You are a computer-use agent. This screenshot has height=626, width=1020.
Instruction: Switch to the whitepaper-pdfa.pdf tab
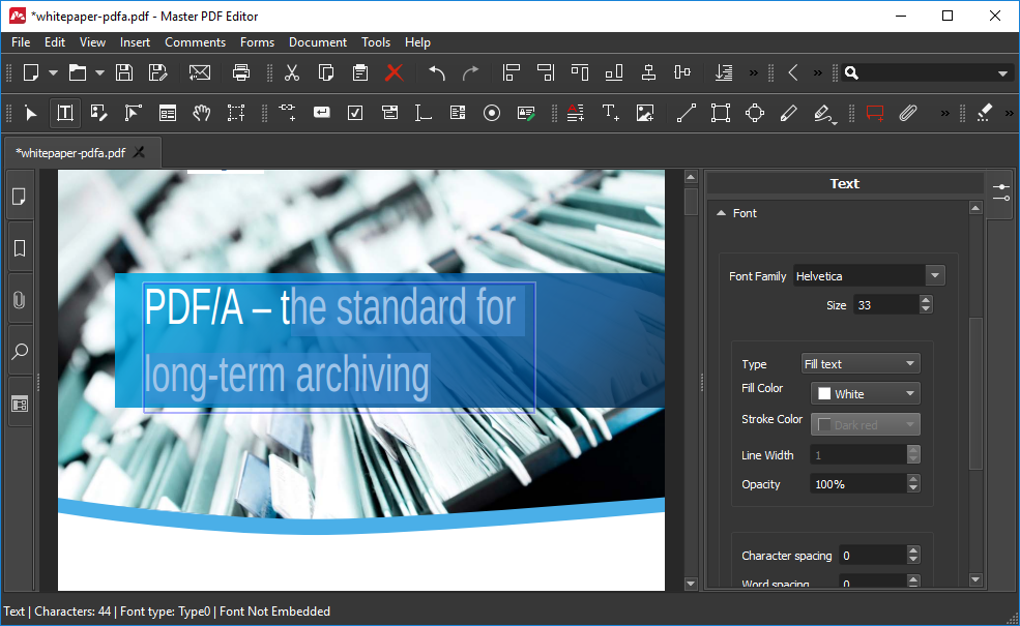tap(70, 154)
